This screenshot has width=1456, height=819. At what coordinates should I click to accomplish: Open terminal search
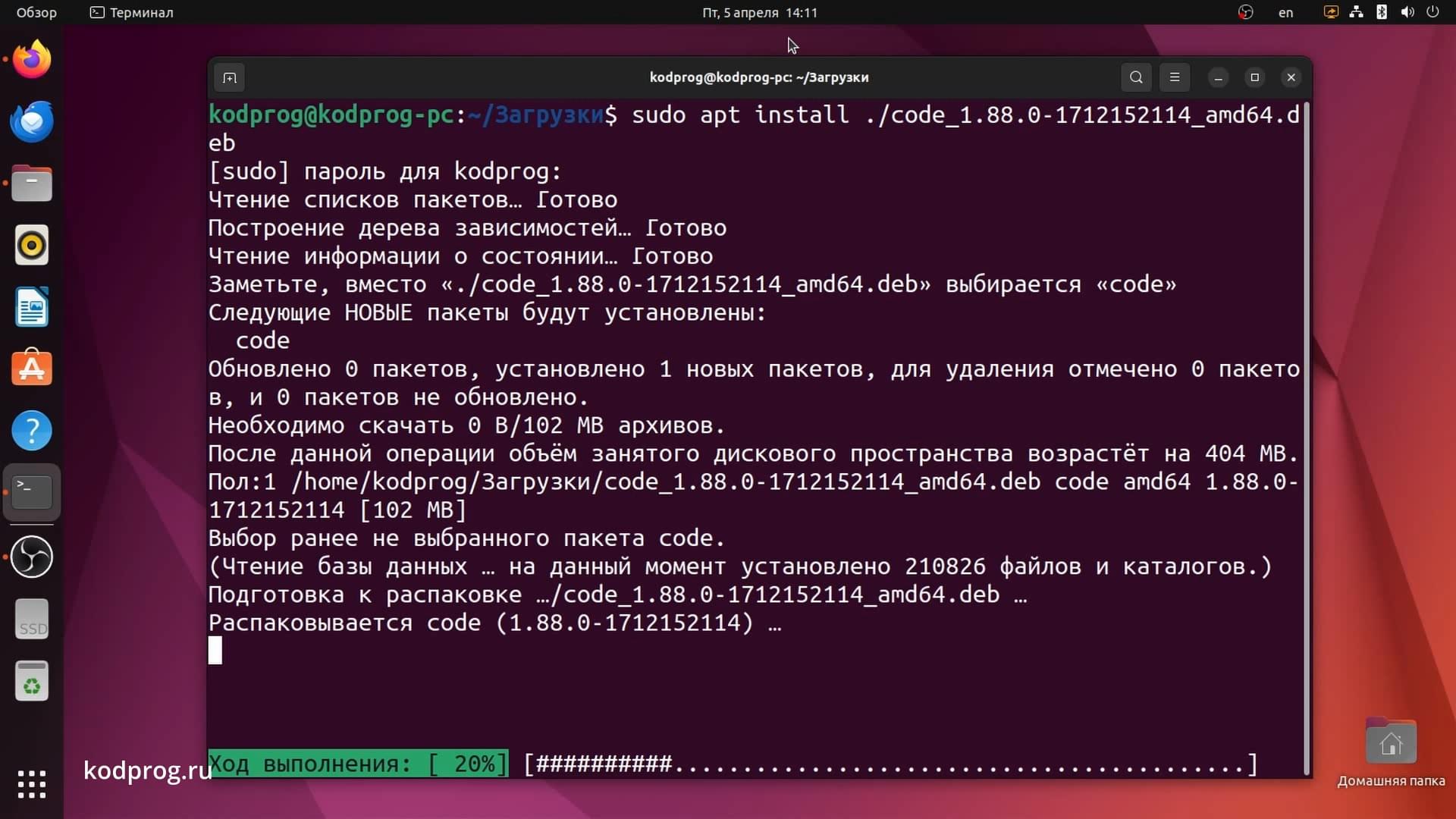(x=1136, y=77)
